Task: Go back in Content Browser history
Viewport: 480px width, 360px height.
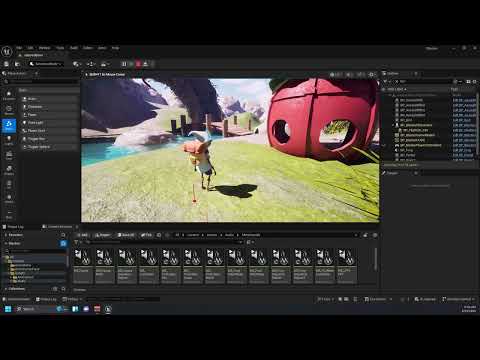Action: (159, 235)
